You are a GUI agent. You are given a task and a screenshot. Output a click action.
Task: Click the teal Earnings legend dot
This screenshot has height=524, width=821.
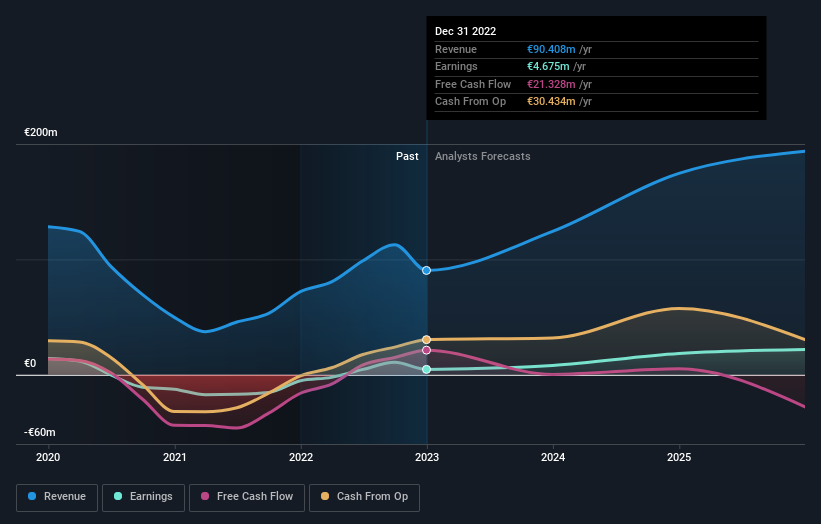118,496
